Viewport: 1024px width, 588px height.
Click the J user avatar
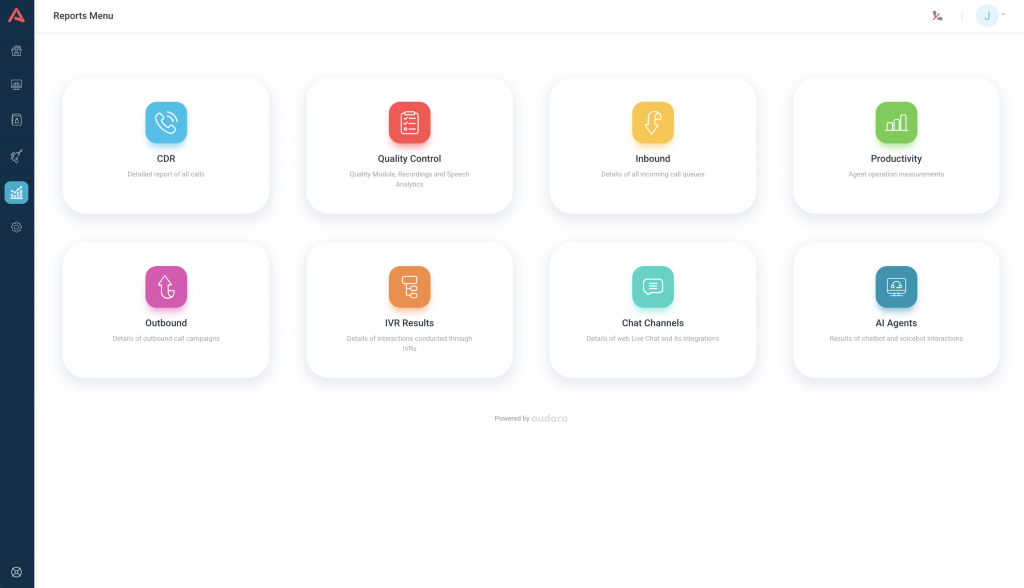pos(987,16)
